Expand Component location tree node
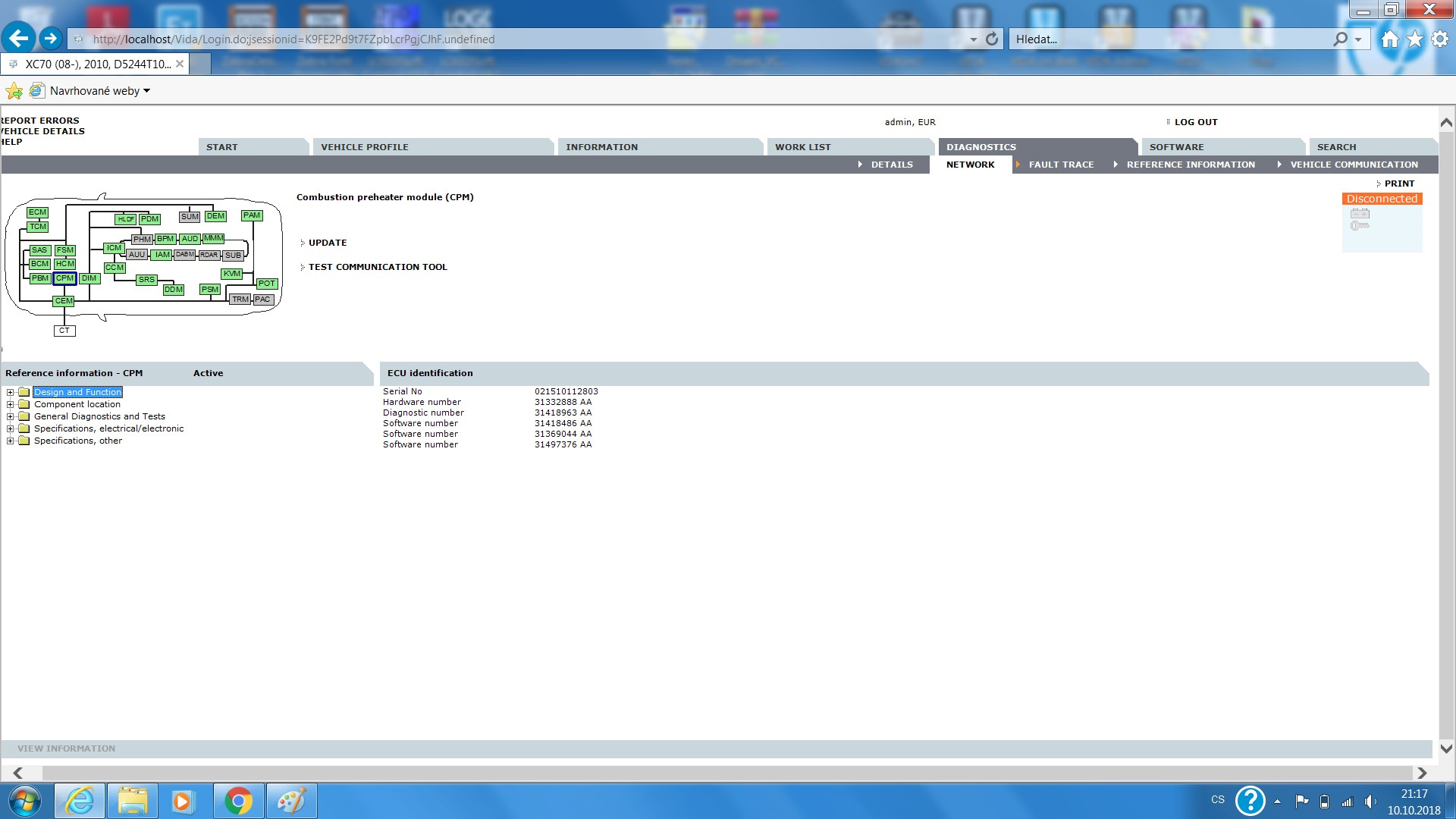Viewport: 1456px width, 819px height. click(x=11, y=405)
